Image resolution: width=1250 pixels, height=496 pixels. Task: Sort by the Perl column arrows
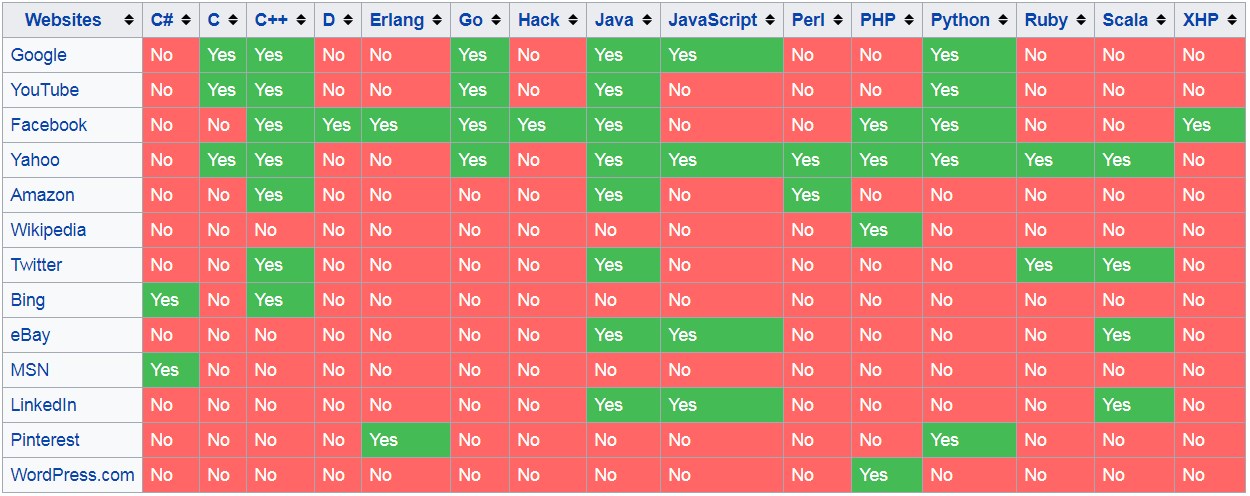838,20
